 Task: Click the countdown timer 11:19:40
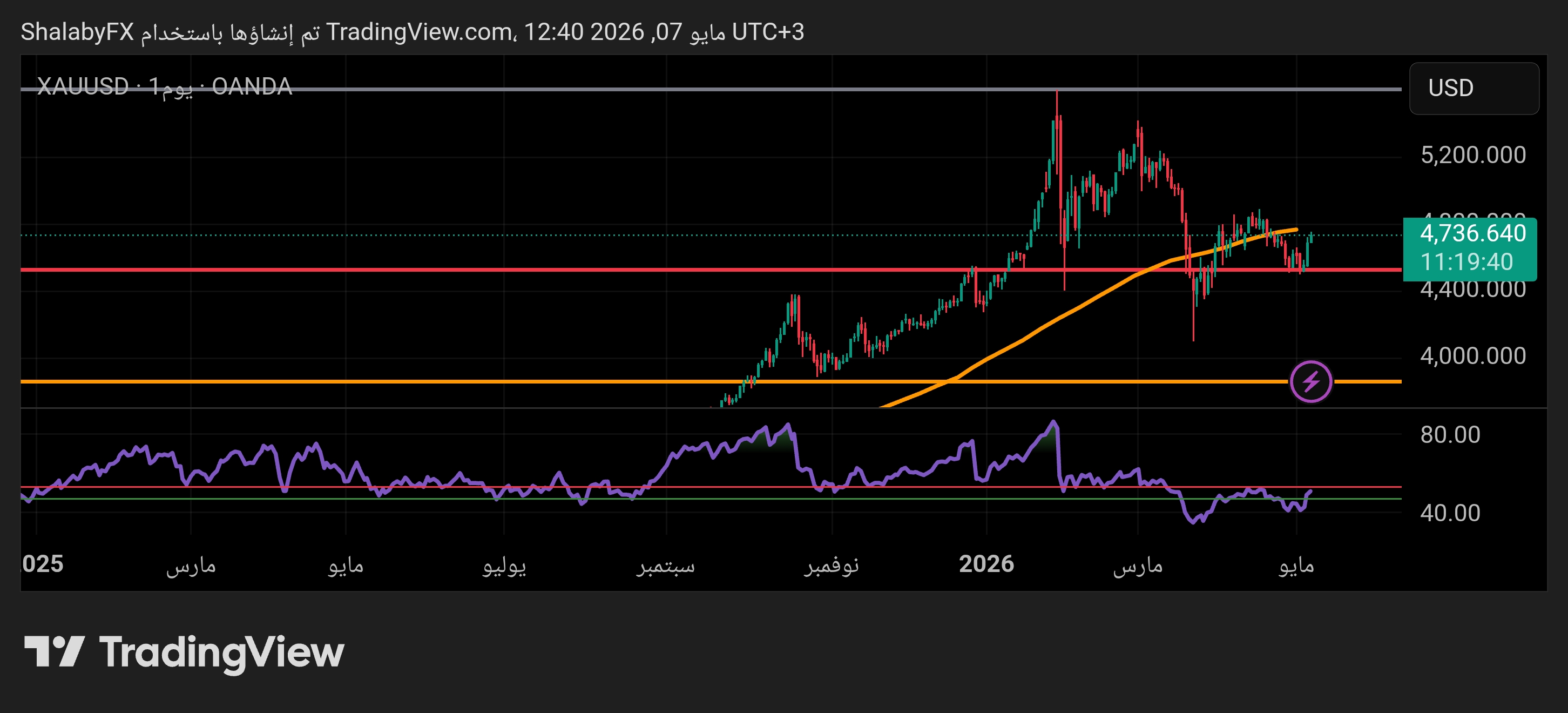(1466, 262)
